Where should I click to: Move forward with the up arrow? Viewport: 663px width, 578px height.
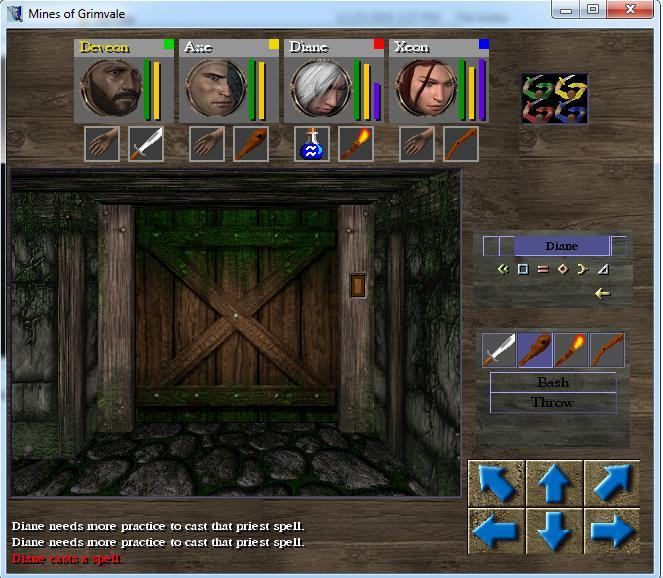point(554,483)
